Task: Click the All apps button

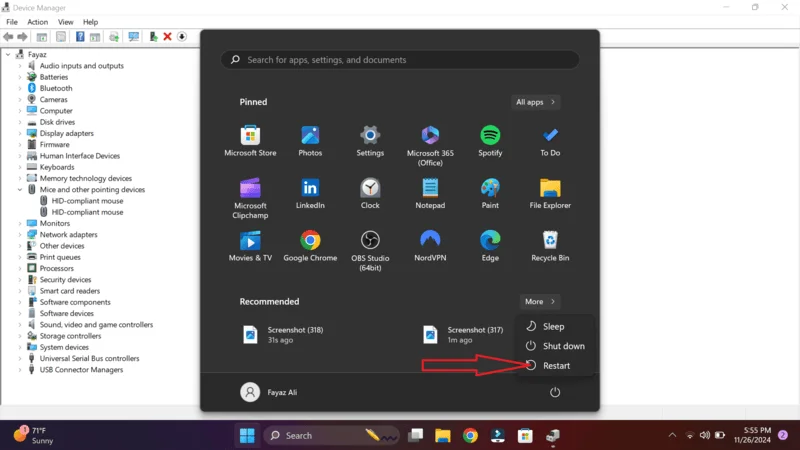Action: click(535, 102)
